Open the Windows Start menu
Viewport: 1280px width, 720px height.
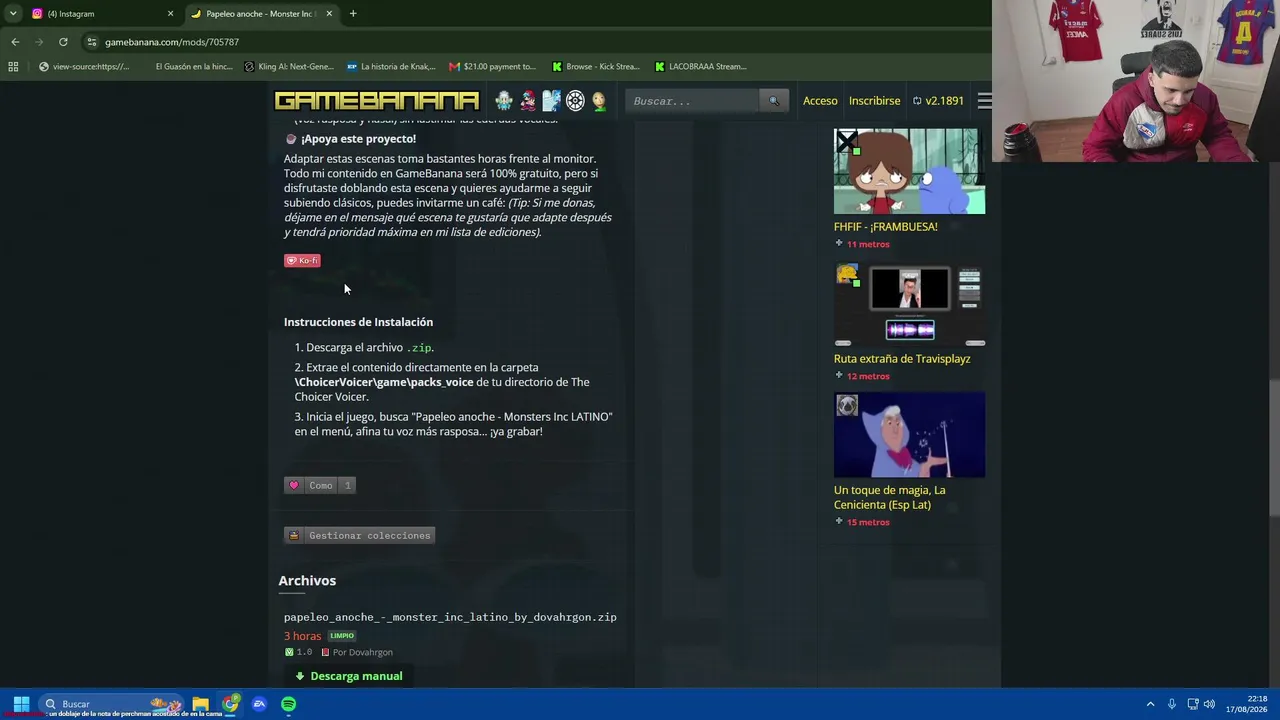tap(21, 704)
